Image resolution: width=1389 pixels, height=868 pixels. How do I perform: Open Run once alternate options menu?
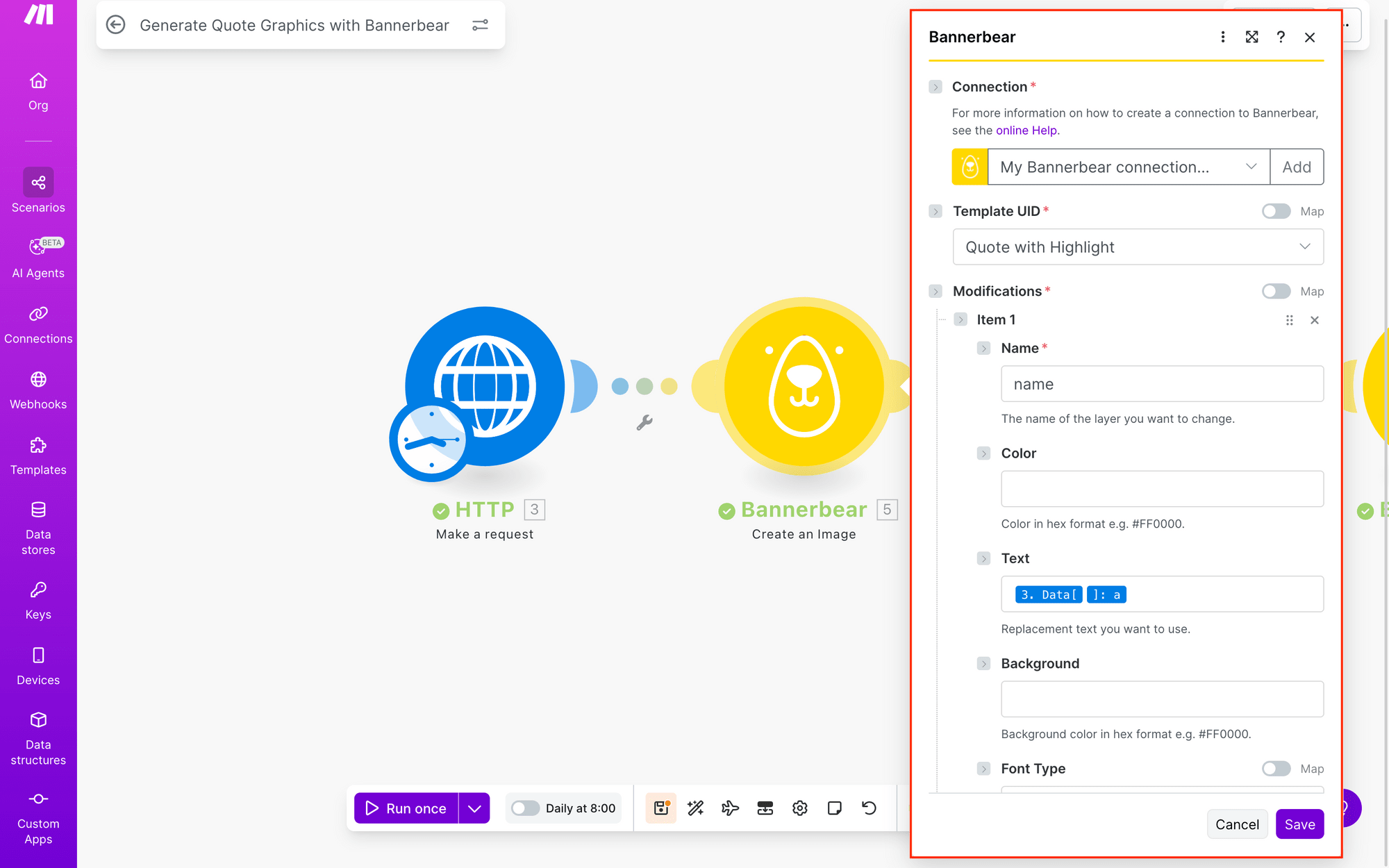click(475, 808)
